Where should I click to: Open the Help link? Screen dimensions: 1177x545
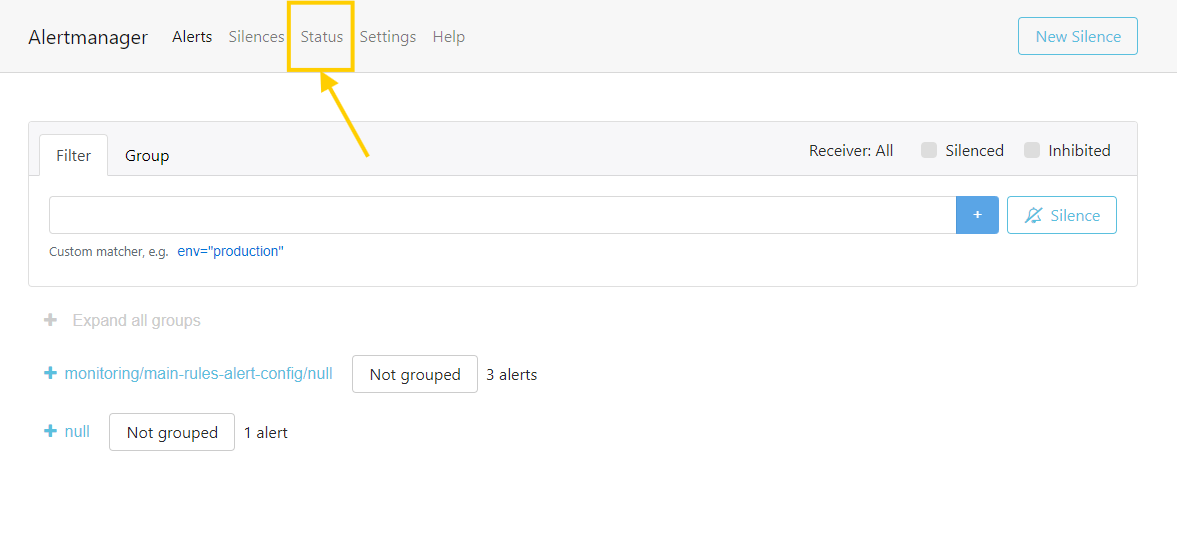point(449,37)
